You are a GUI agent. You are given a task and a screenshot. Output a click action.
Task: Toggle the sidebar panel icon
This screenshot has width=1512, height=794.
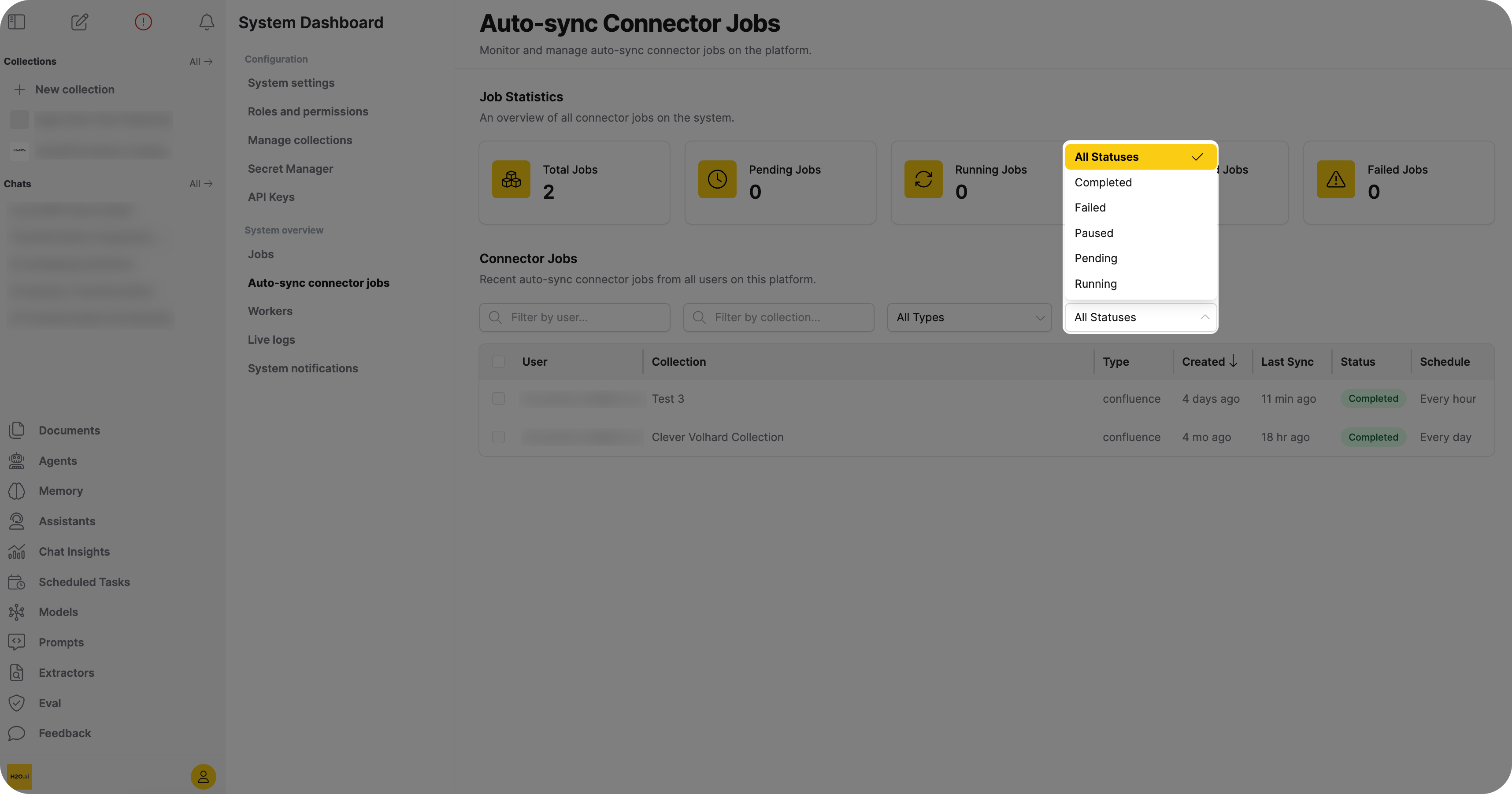coord(16,22)
